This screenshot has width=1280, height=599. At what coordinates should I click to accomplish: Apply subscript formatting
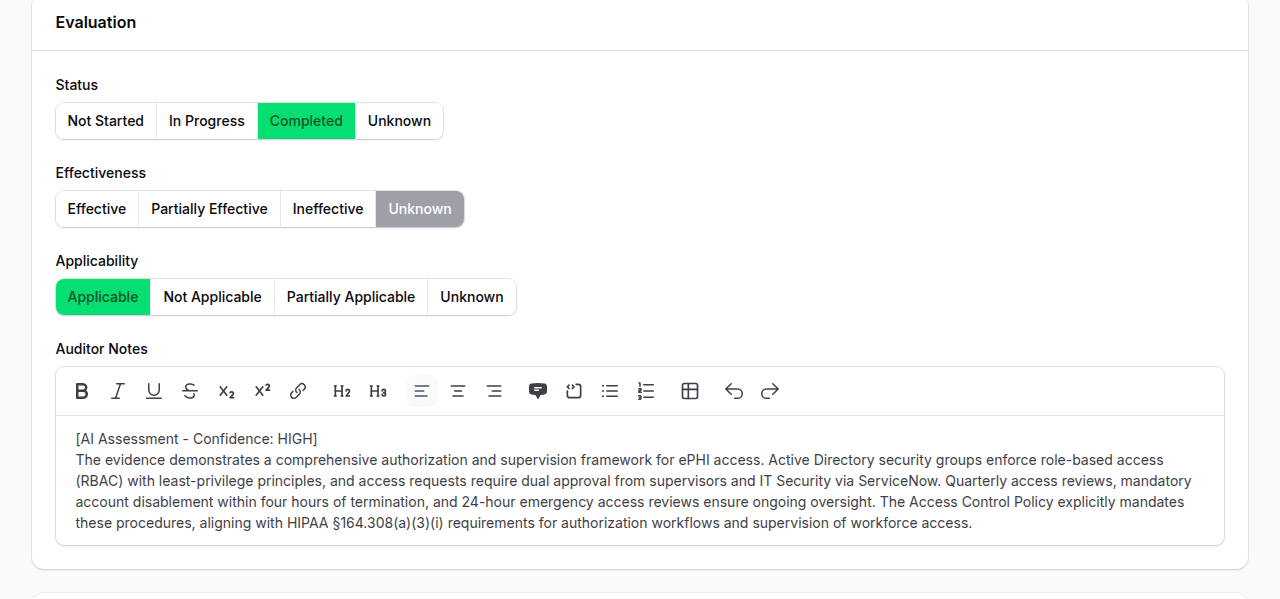point(226,391)
